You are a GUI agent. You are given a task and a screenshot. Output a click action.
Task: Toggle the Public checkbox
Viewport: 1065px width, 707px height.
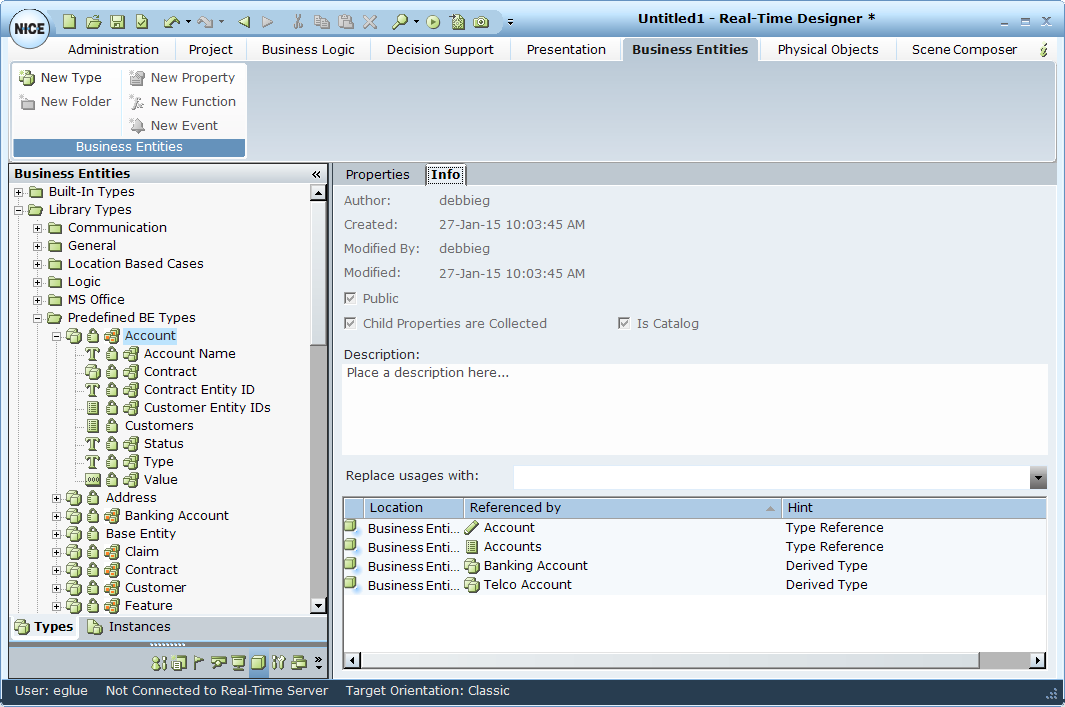350,298
